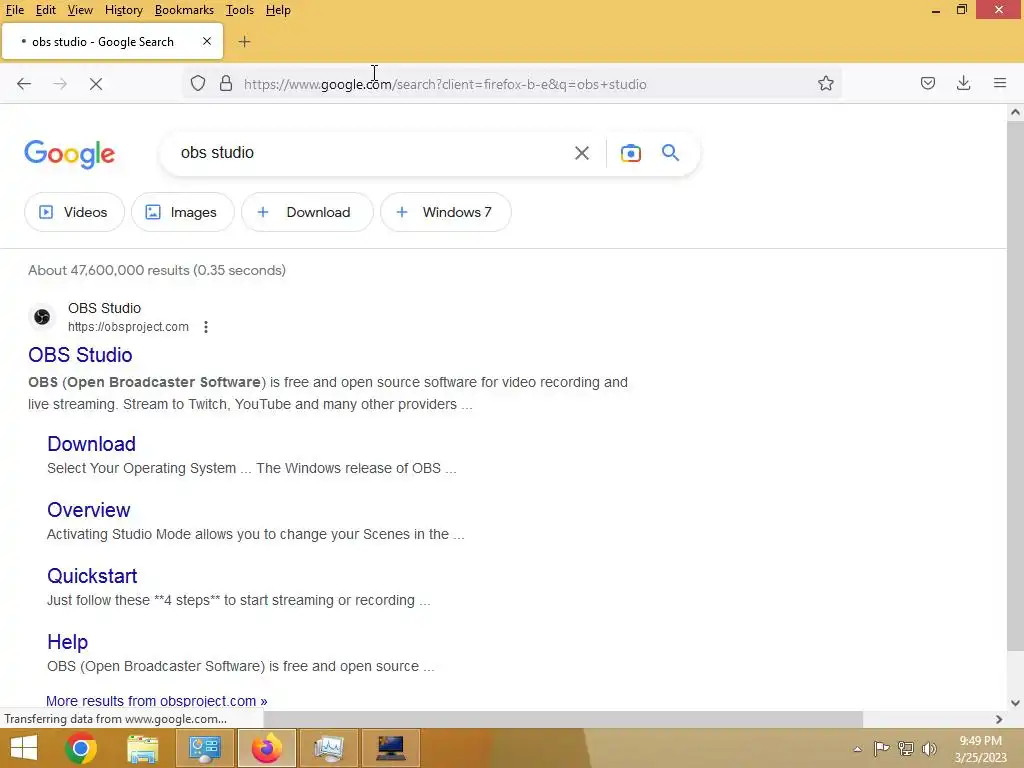Open the volume speaker tray icon
This screenshot has width=1024, height=768.
click(x=929, y=748)
